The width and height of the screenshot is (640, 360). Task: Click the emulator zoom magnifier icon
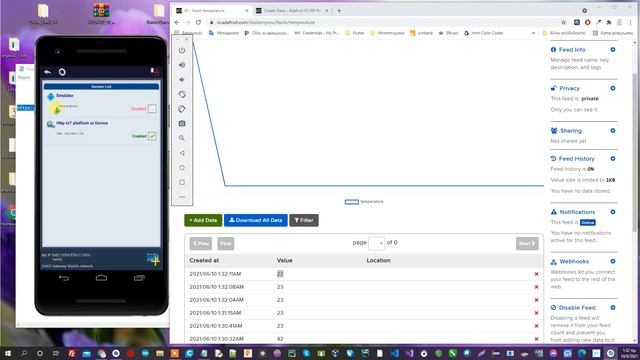182,138
